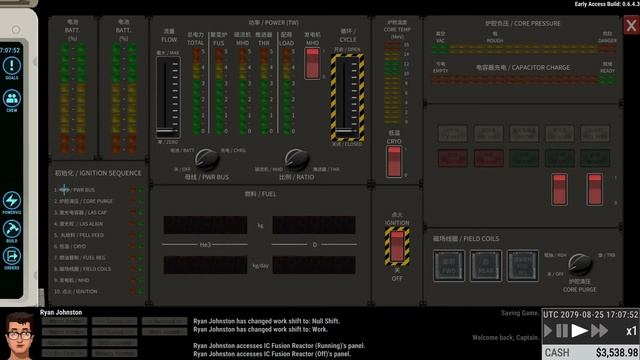Click the x1 game speed indicator

tap(631, 331)
